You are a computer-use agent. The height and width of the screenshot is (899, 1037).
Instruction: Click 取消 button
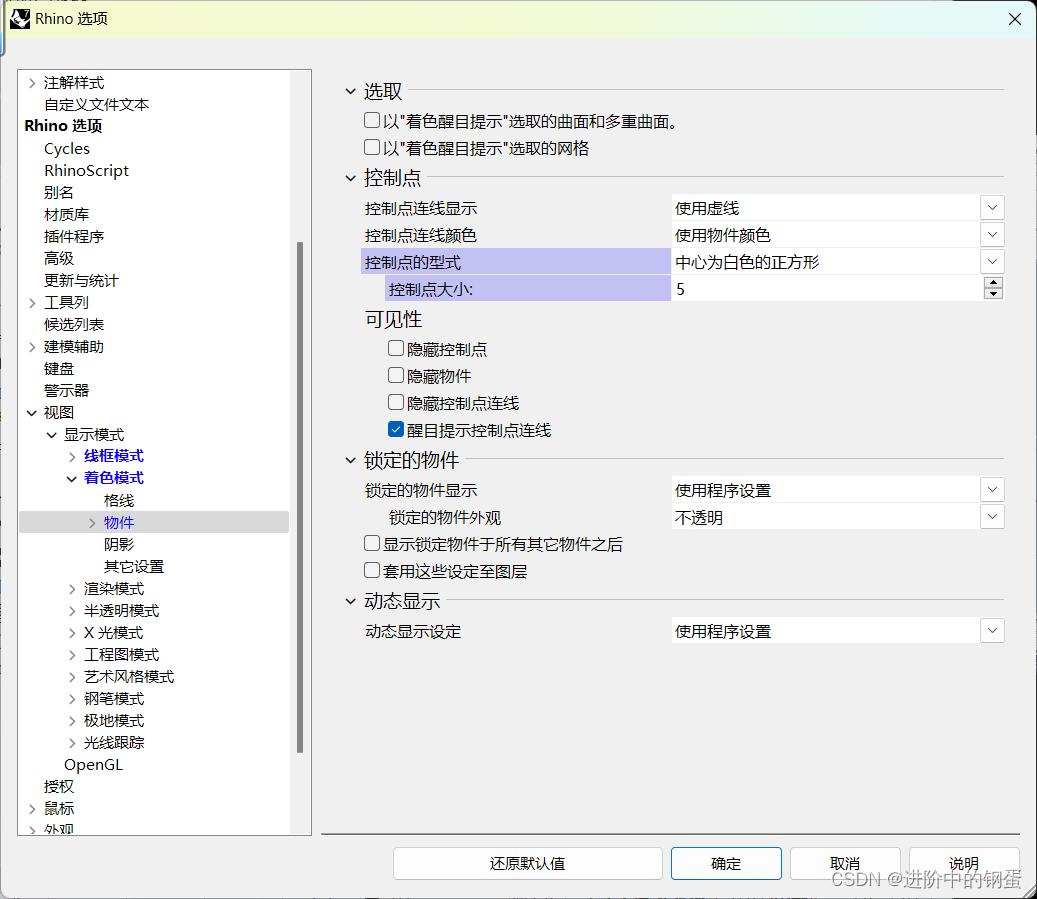845,863
